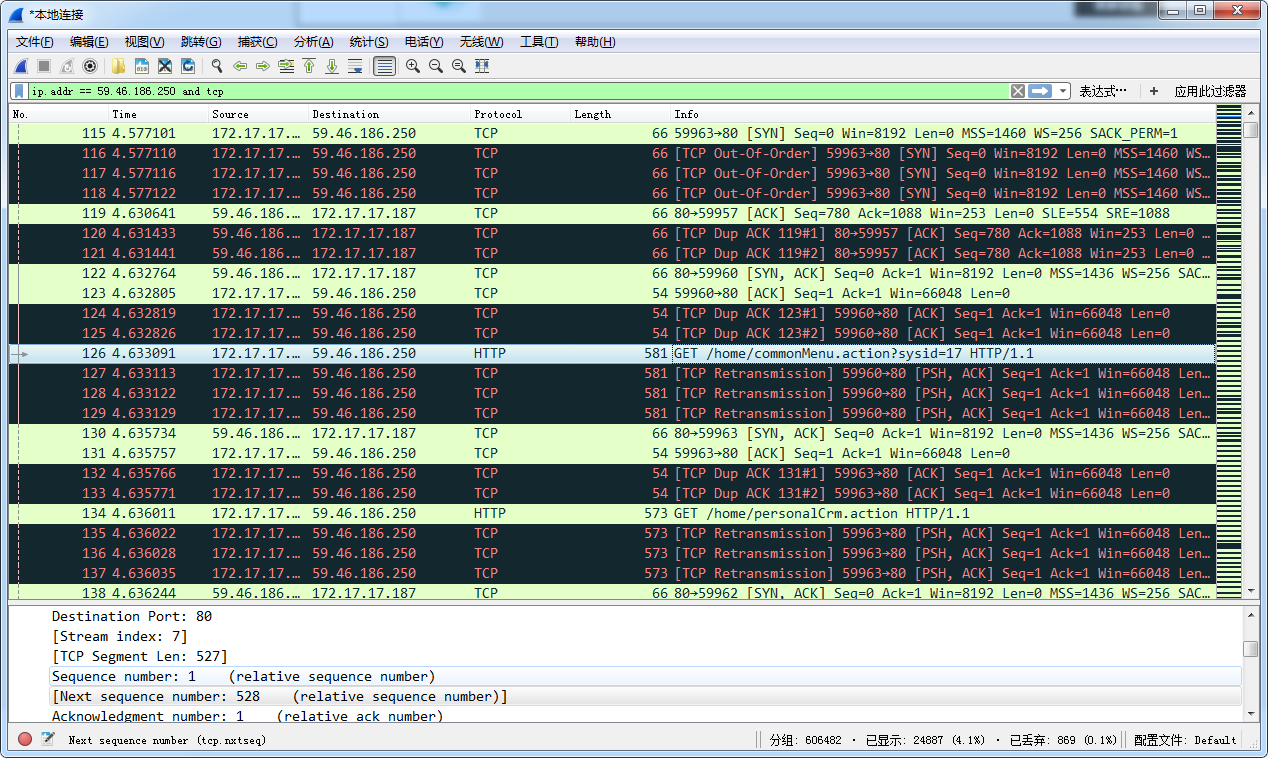Click the 表达式 expression button
The image size is (1268, 758).
pos(1103,91)
